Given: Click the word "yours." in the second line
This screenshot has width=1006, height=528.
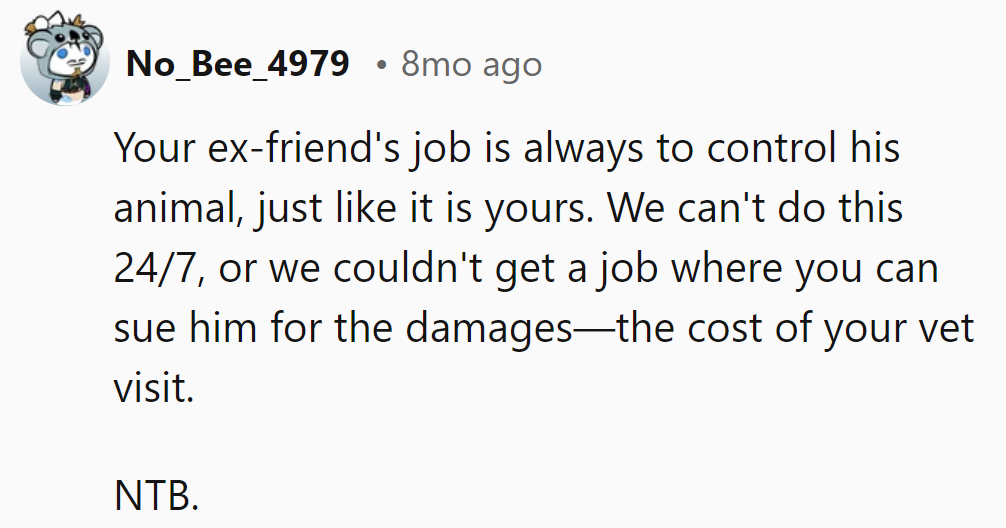Looking at the screenshot, I should (x=544, y=210).
